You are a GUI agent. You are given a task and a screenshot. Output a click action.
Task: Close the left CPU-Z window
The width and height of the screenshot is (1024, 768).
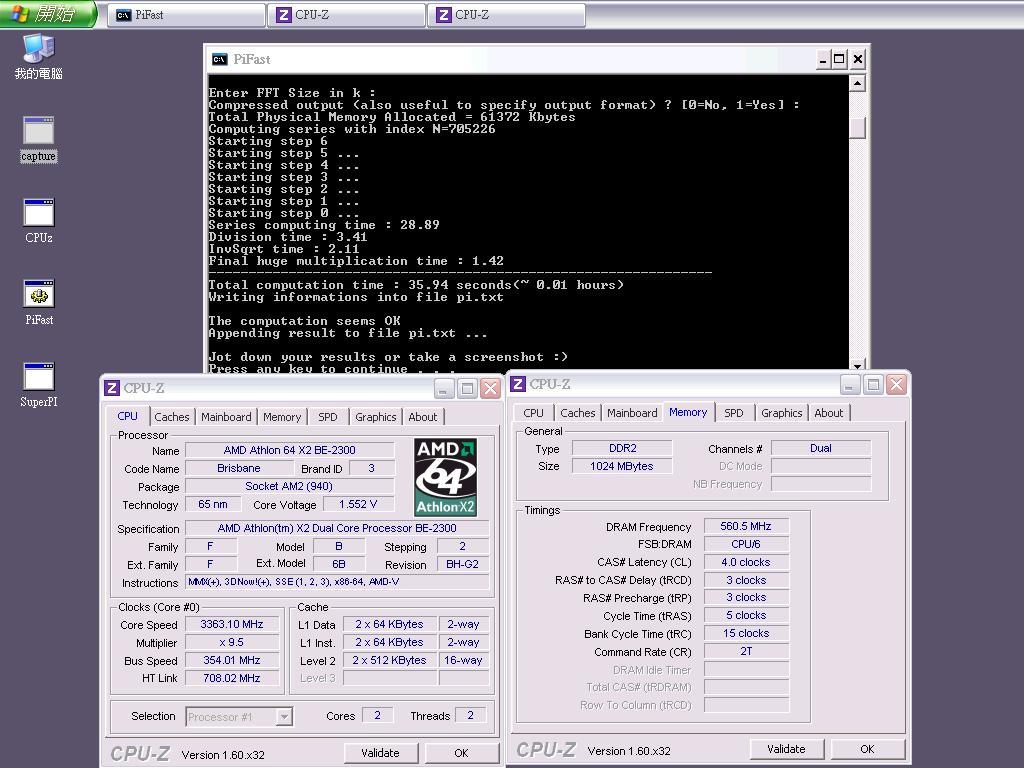(x=490, y=389)
